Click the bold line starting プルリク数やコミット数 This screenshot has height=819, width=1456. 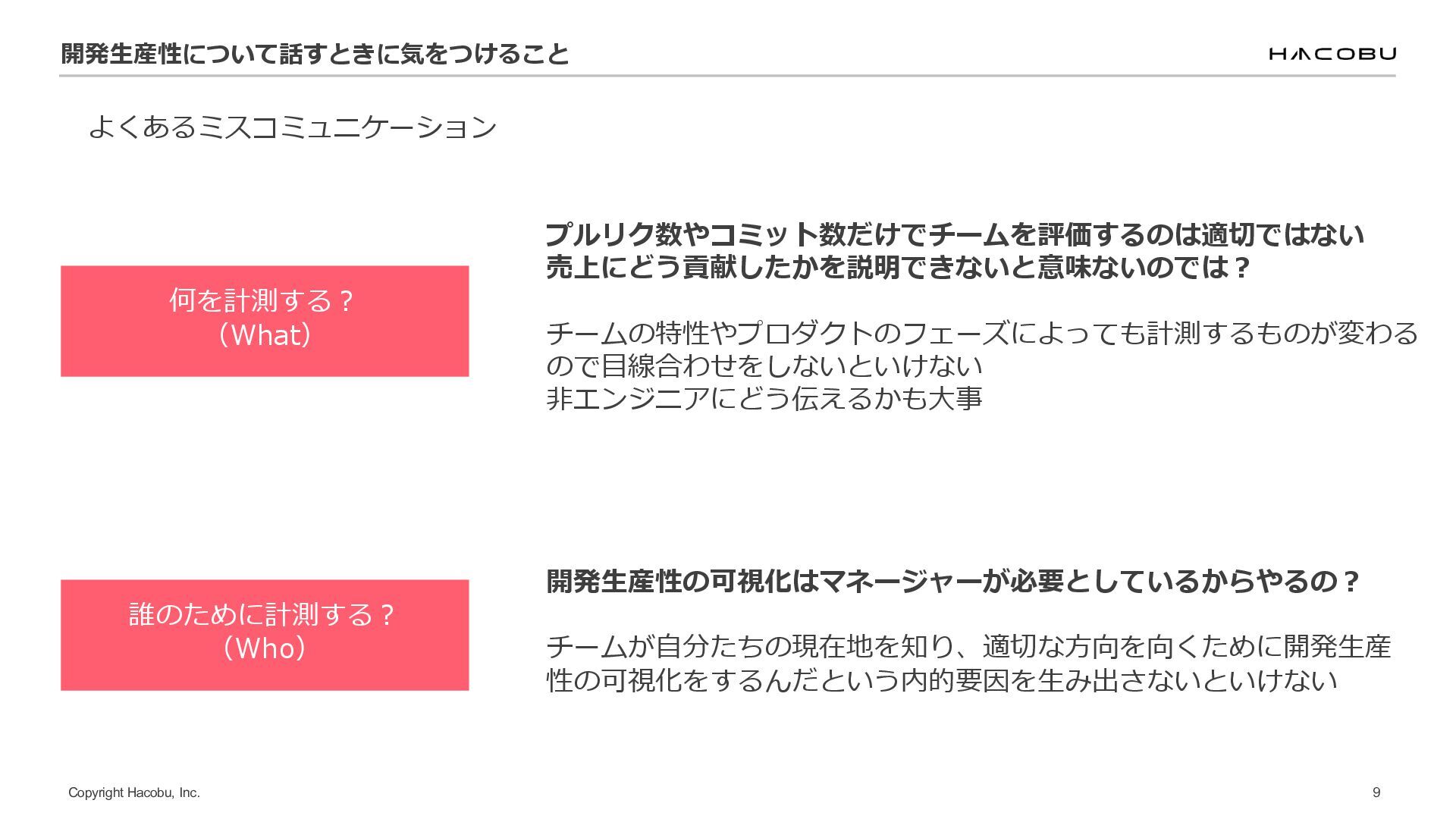(x=955, y=234)
